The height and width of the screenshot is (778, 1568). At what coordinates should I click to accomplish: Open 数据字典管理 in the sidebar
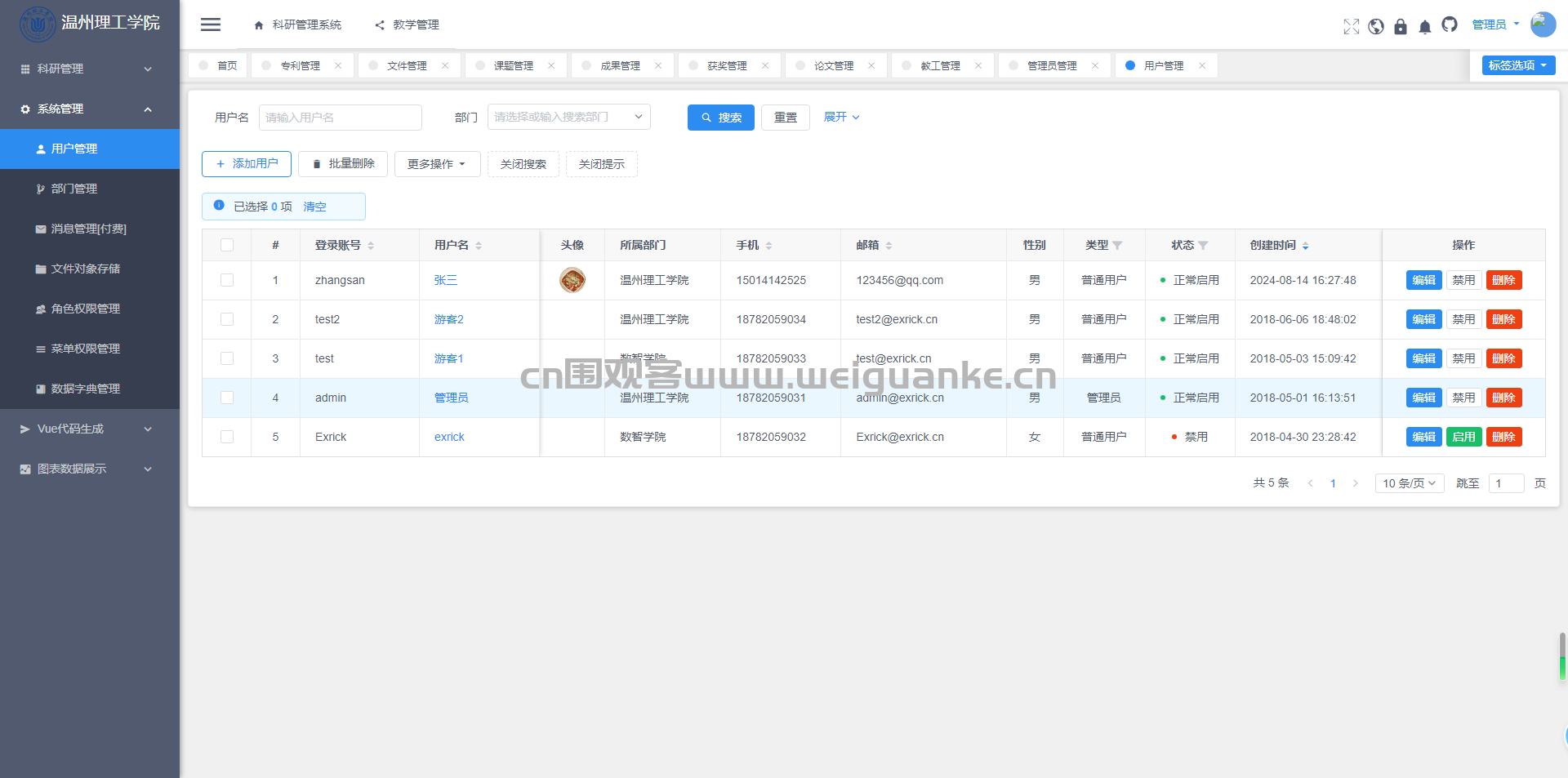coord(90,389)
